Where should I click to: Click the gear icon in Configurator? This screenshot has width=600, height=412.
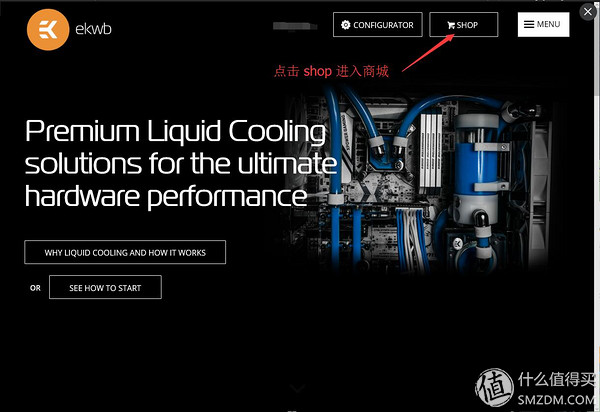[x=346, y=25]
